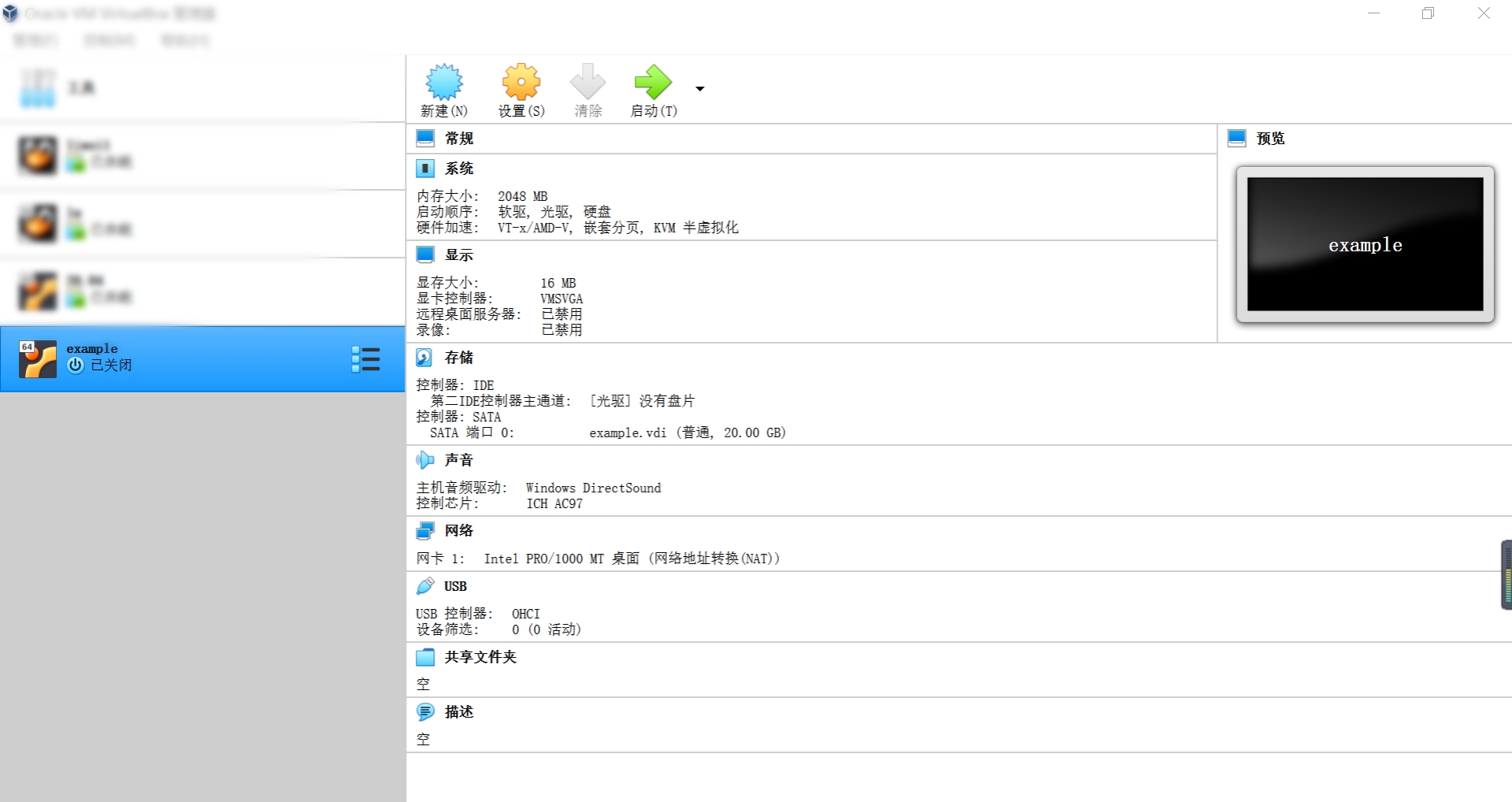The width and height of the screenshot is (1512, 802).
Task: Click the ICH AC97 controller text
Action: tap(554, 503)
